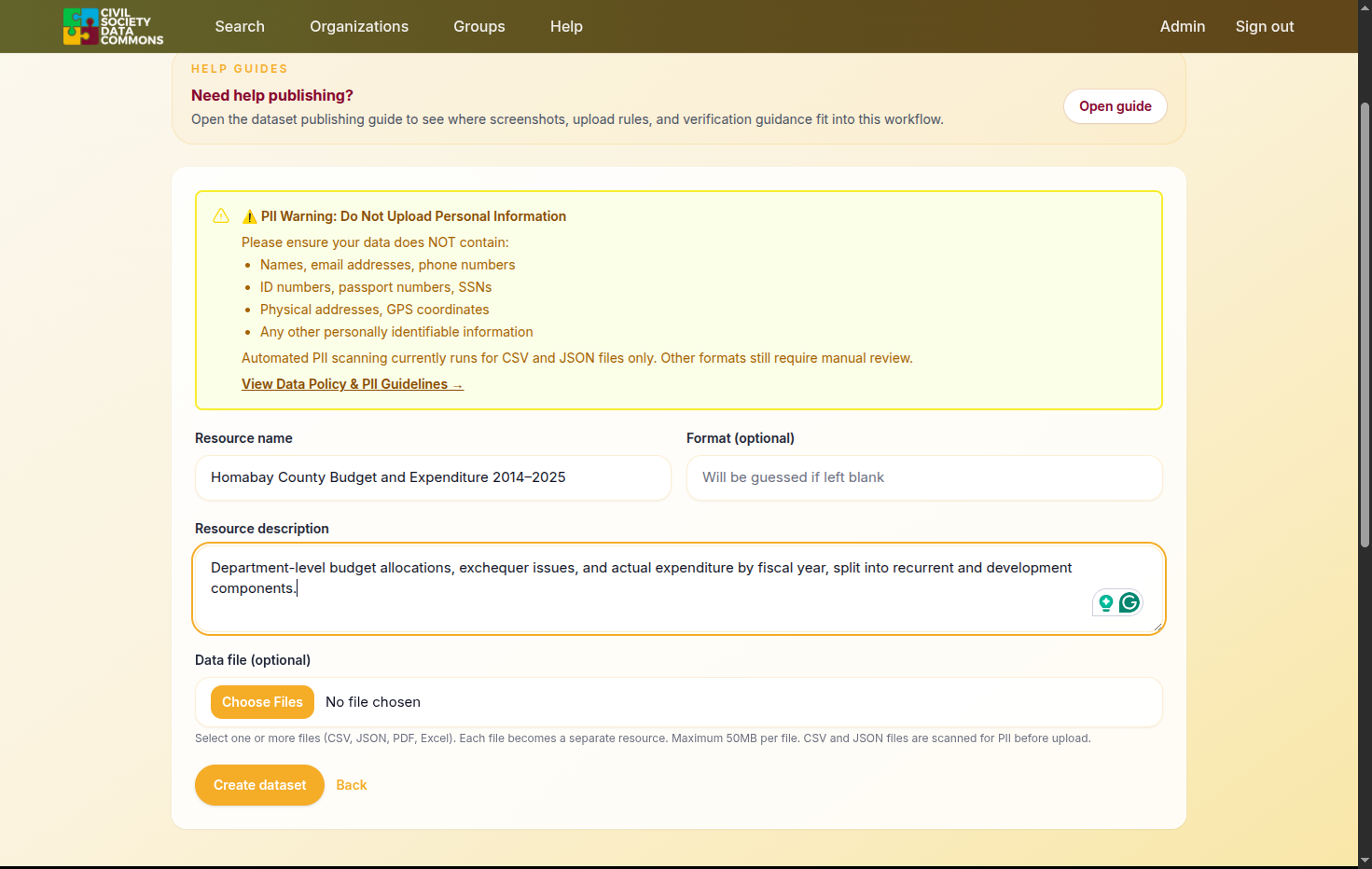Click the Back link
This screenshot has width=1372, height=869.
pyautogui.click(x=352, y=785)
